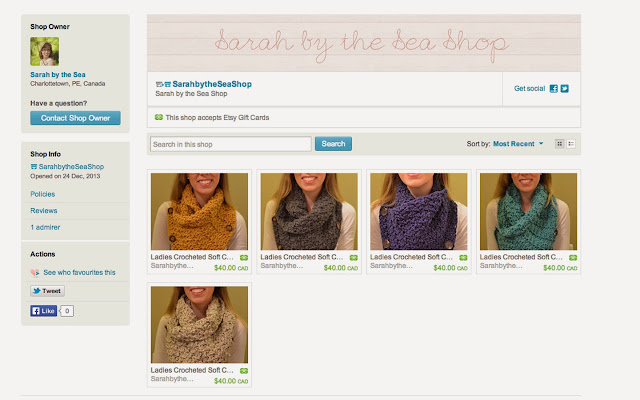Switch to gallery grid view
This screenshot has height=400, width=640.
tap(560, 144)
